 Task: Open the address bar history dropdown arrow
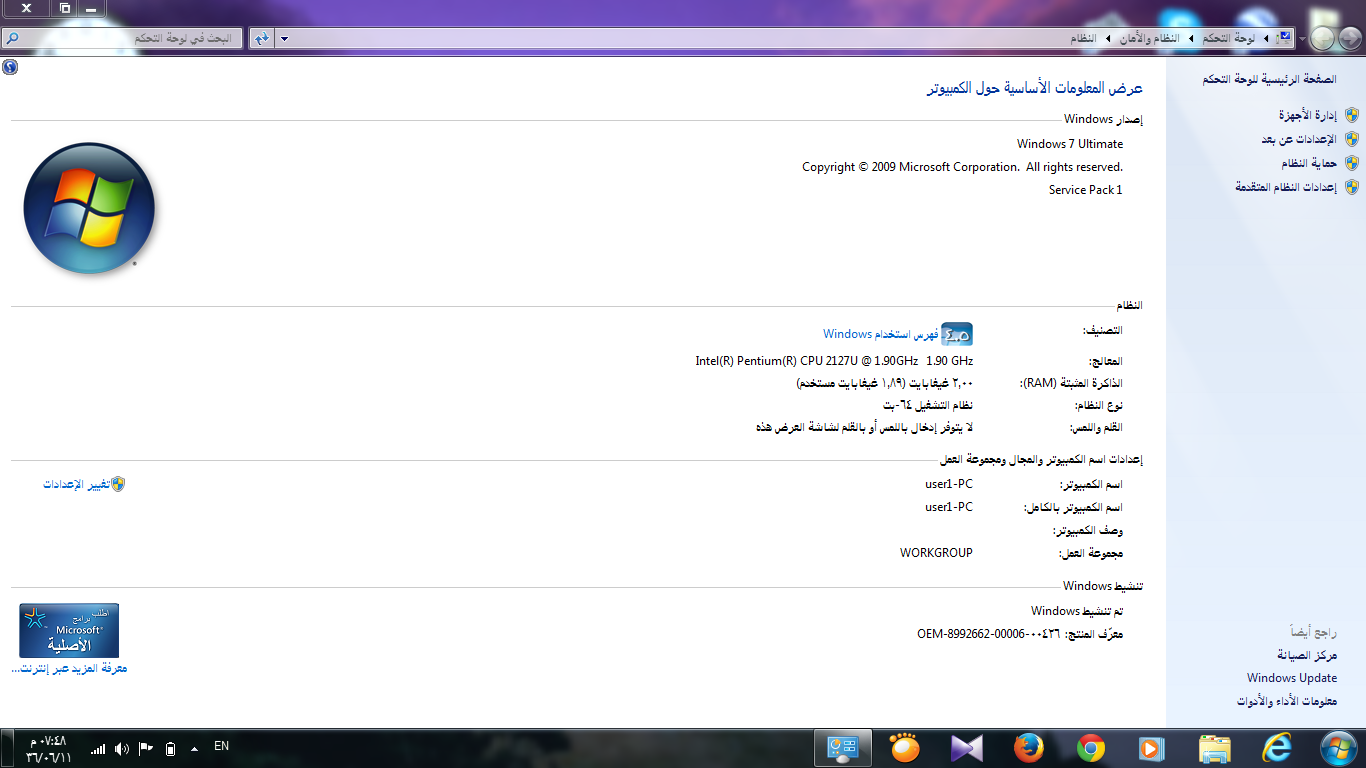click(x=285, y=38)
